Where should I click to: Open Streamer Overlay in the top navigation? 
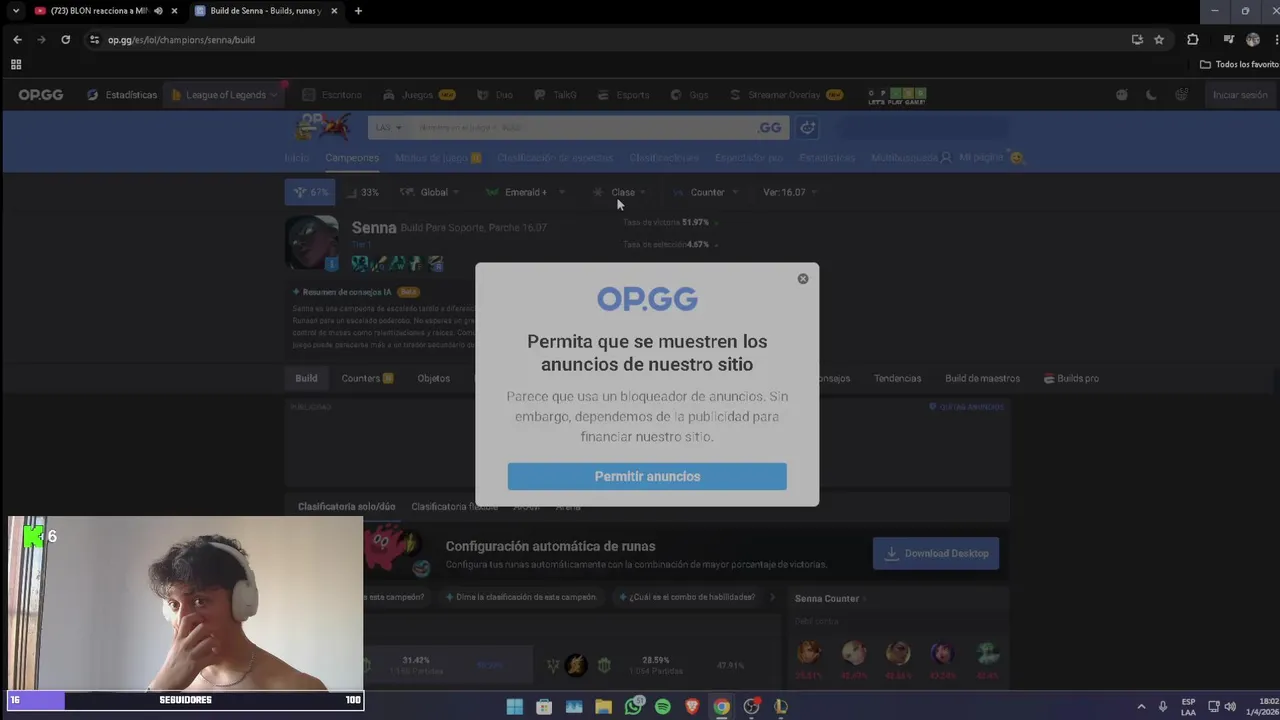coord(786,95)
